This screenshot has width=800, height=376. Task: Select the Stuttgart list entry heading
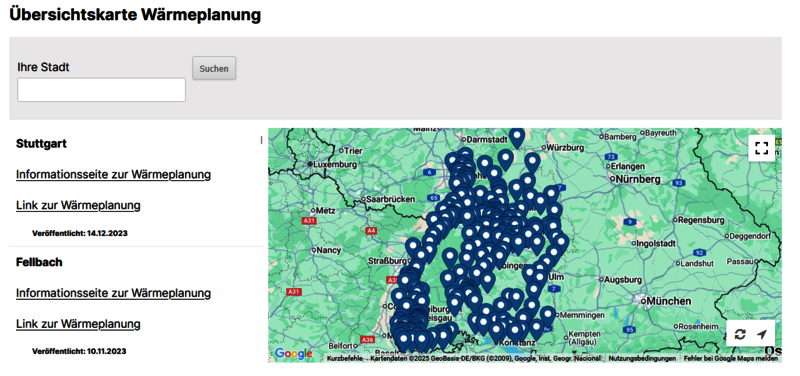pyautogui.click(x=41, y=144)
